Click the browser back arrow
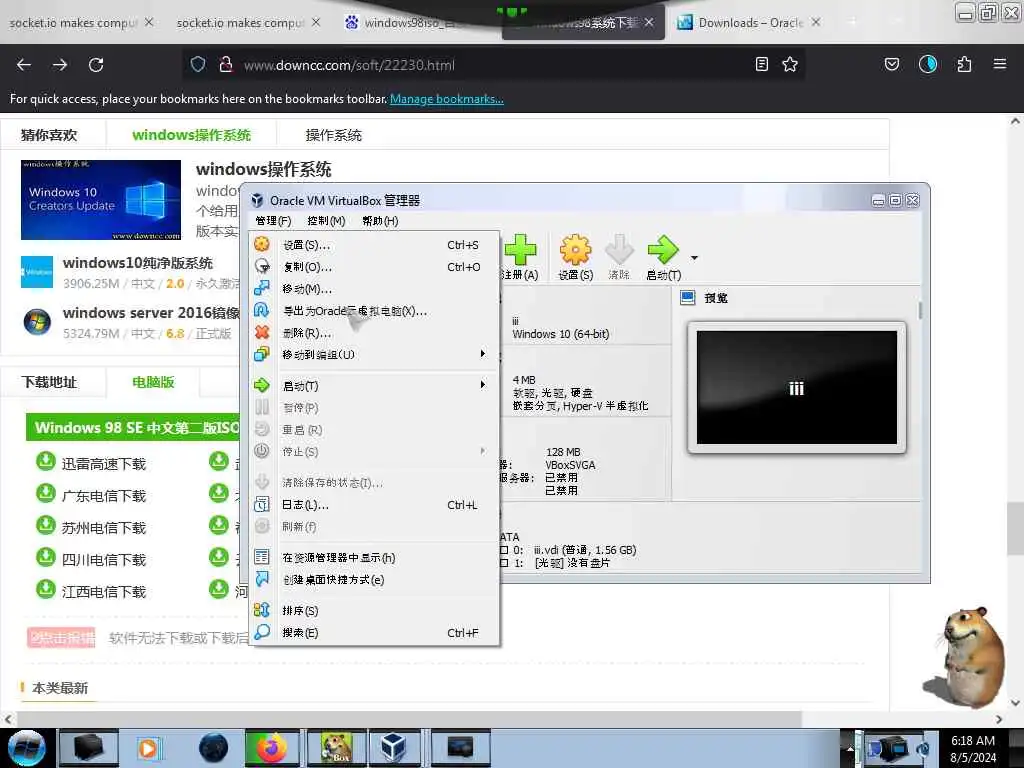Viewport: 1024px width, 768px height. click(x=24, y=65)
